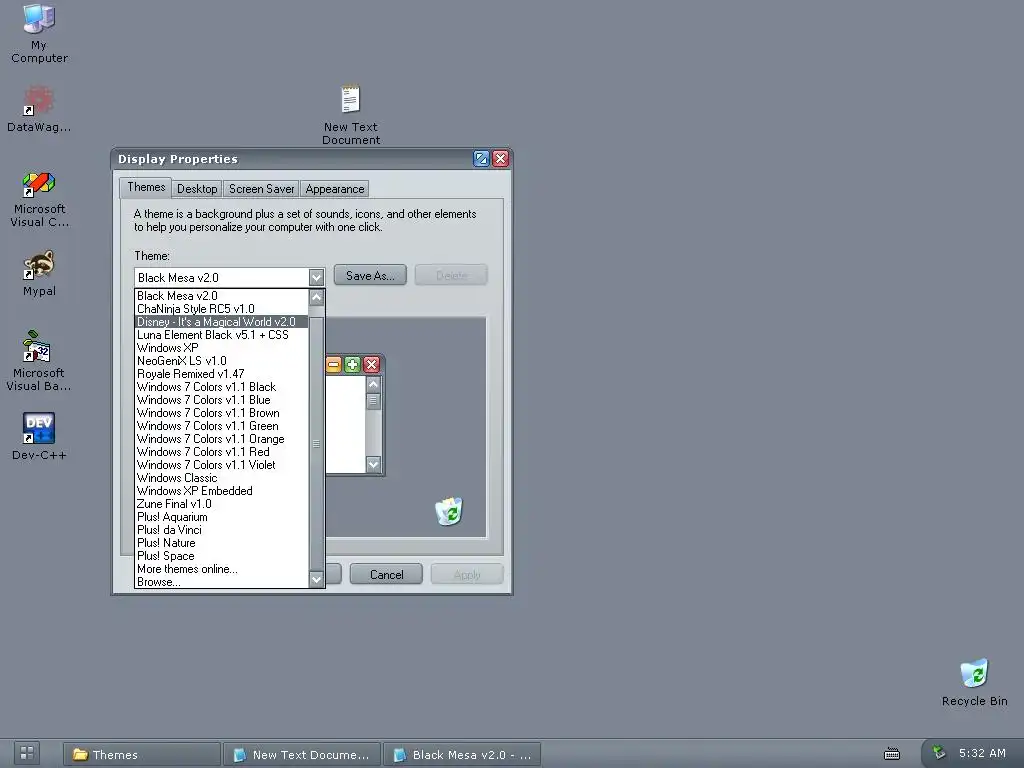Open the Start menu button on the taskbar
The width and height of the screenshot is (1024, 768).
pyautogui.click(x=27, y=753)
